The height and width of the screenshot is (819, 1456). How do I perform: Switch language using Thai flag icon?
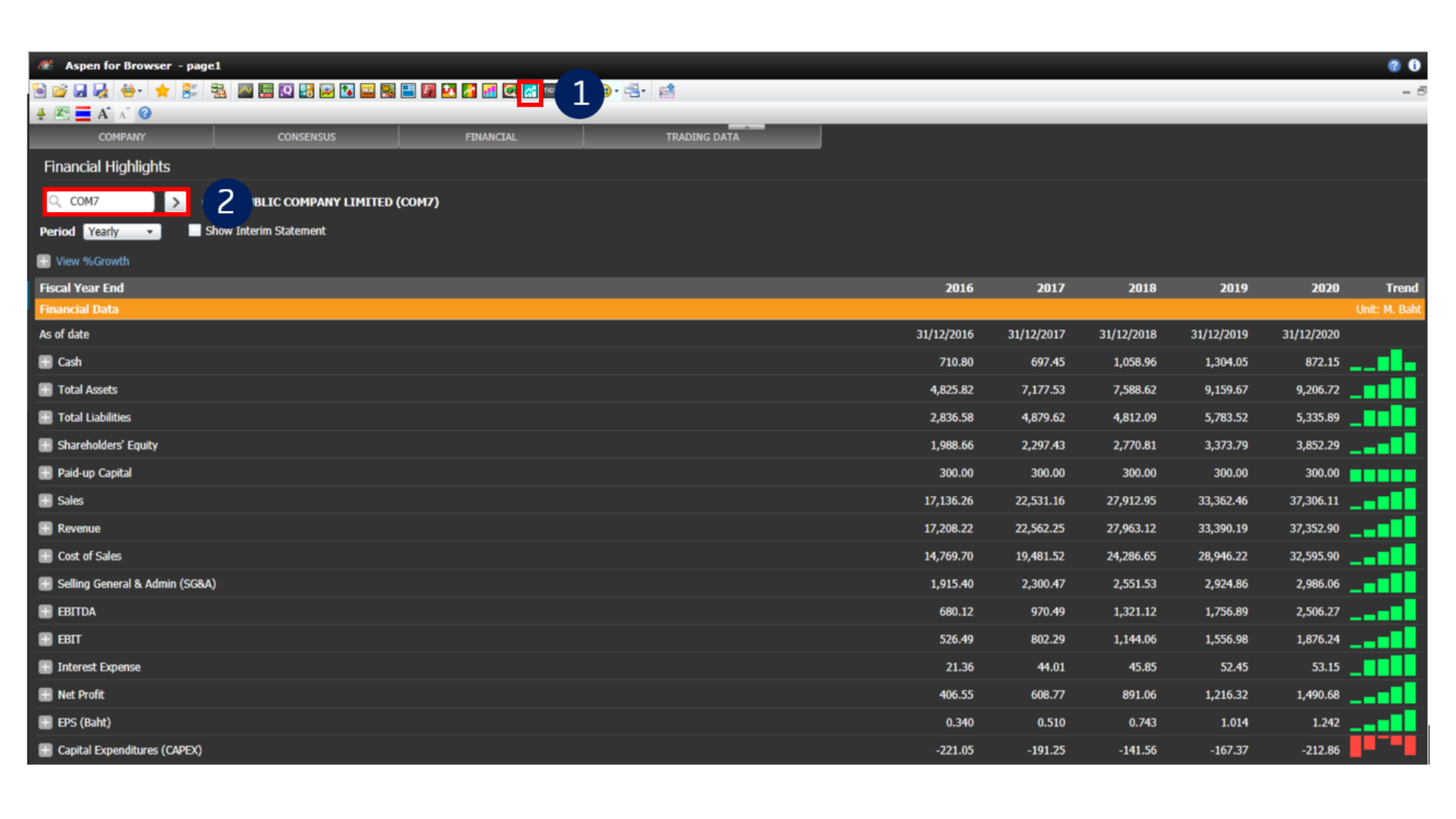click(83, 114)
